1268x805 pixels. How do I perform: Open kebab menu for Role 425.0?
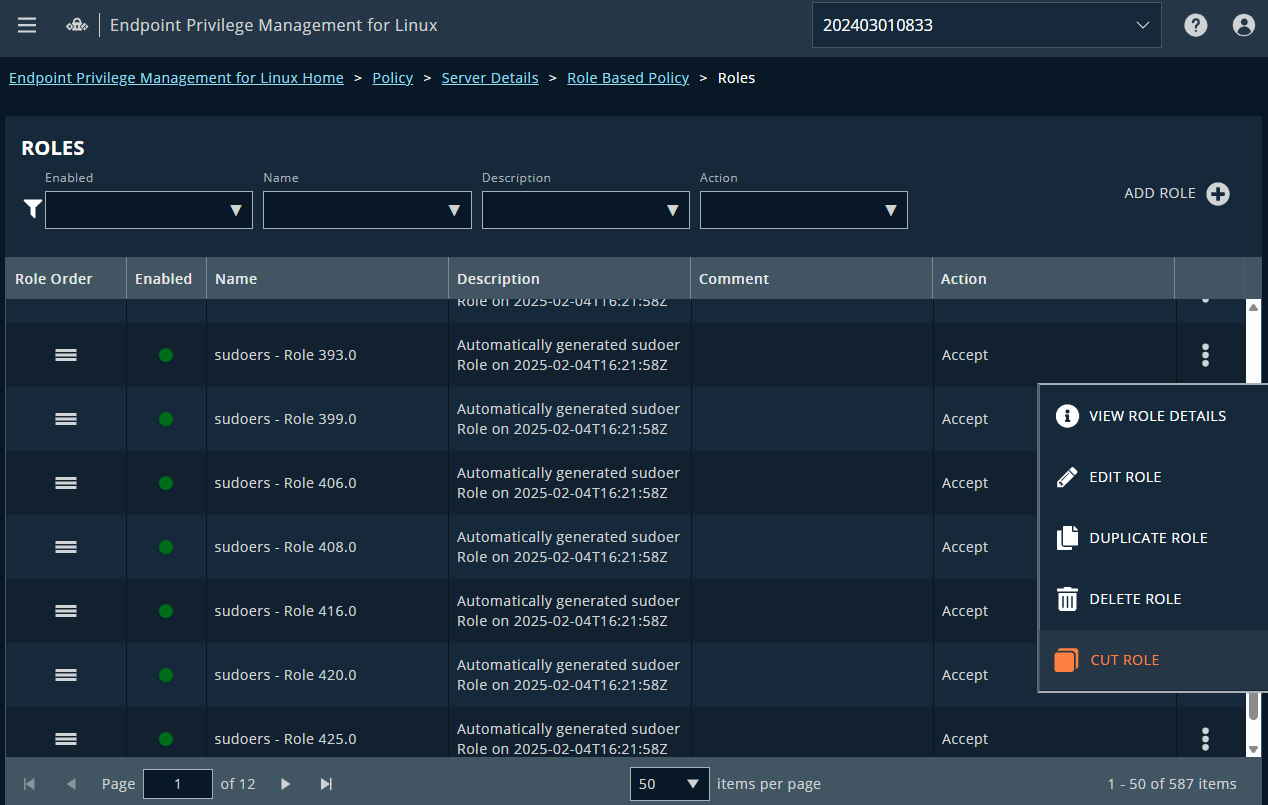[x=1206, y=739]
